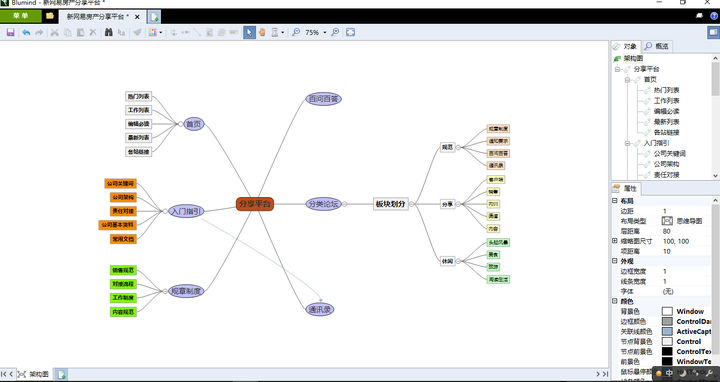Zoom out using the left magnifier icon

296,32
